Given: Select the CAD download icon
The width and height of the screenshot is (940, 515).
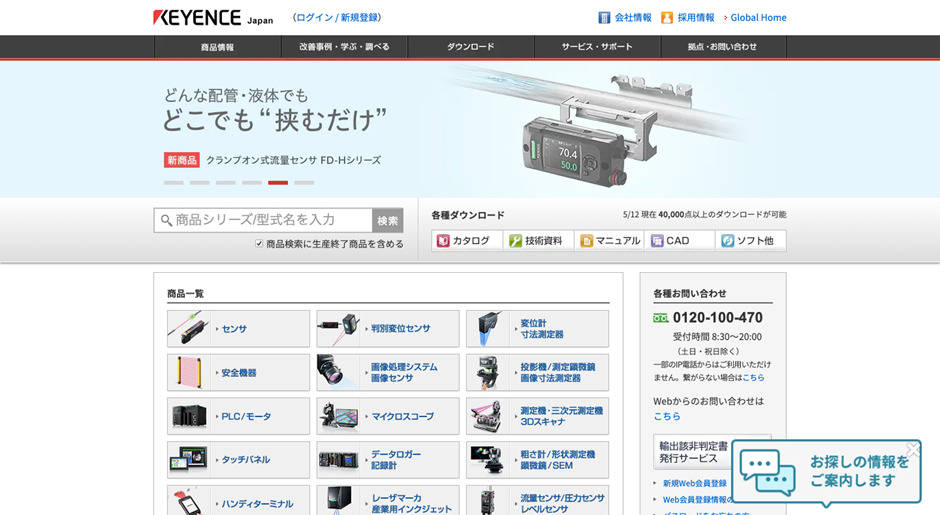Looking at the screenshot, I should (657, 241).
